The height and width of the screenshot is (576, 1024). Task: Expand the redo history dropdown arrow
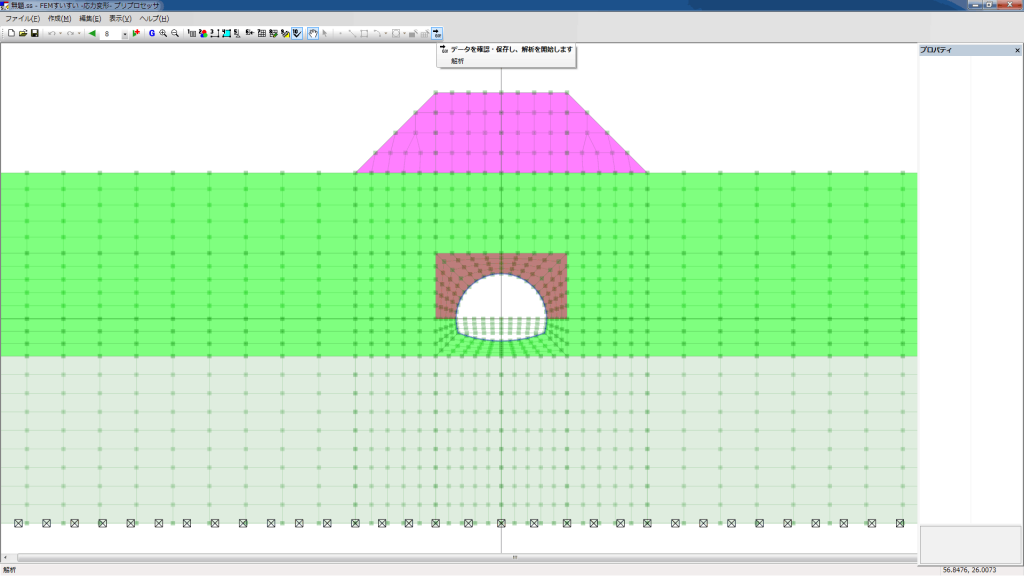coord(79,33)
